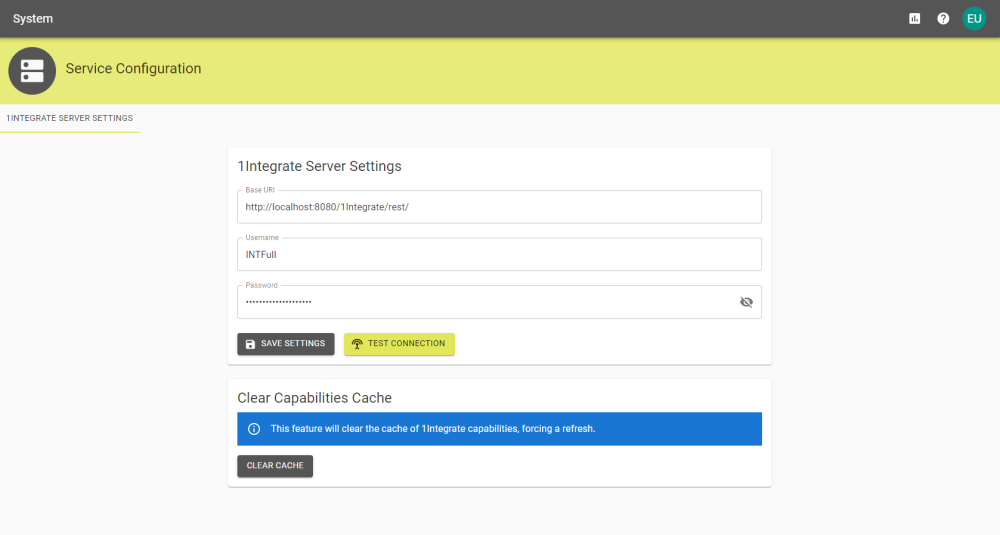This screenshot has height=535, width=1000.
Task: Click the '1Integrate Server Settings' card heading
Action: click(x=320, y=166)
